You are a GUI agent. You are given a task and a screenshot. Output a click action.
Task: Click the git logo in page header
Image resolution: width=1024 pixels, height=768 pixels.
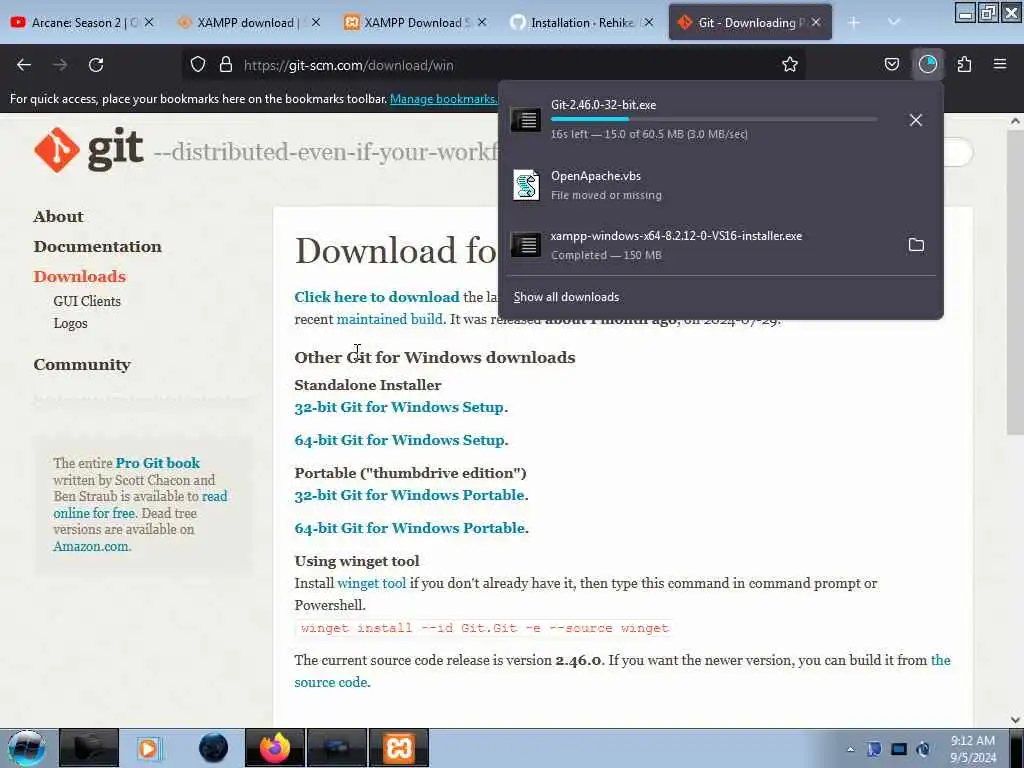[89, 150]
